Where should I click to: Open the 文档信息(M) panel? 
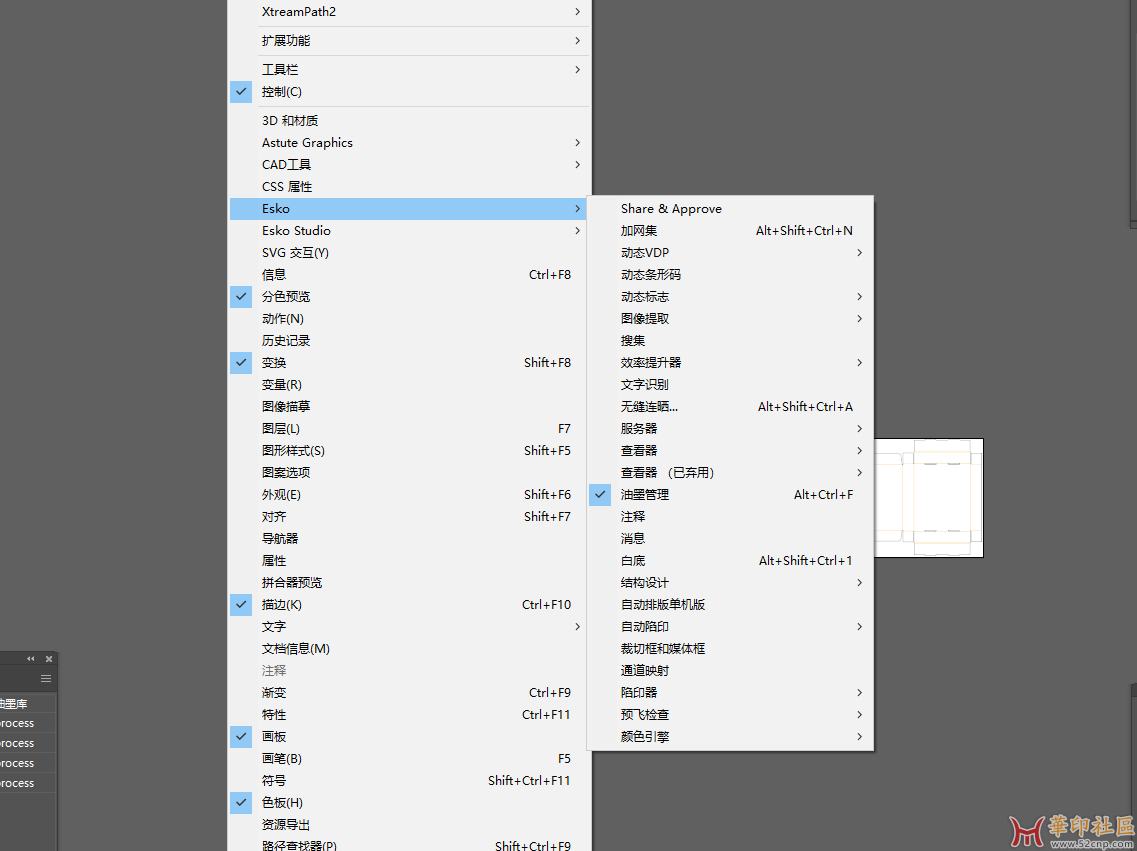[410, 648]
